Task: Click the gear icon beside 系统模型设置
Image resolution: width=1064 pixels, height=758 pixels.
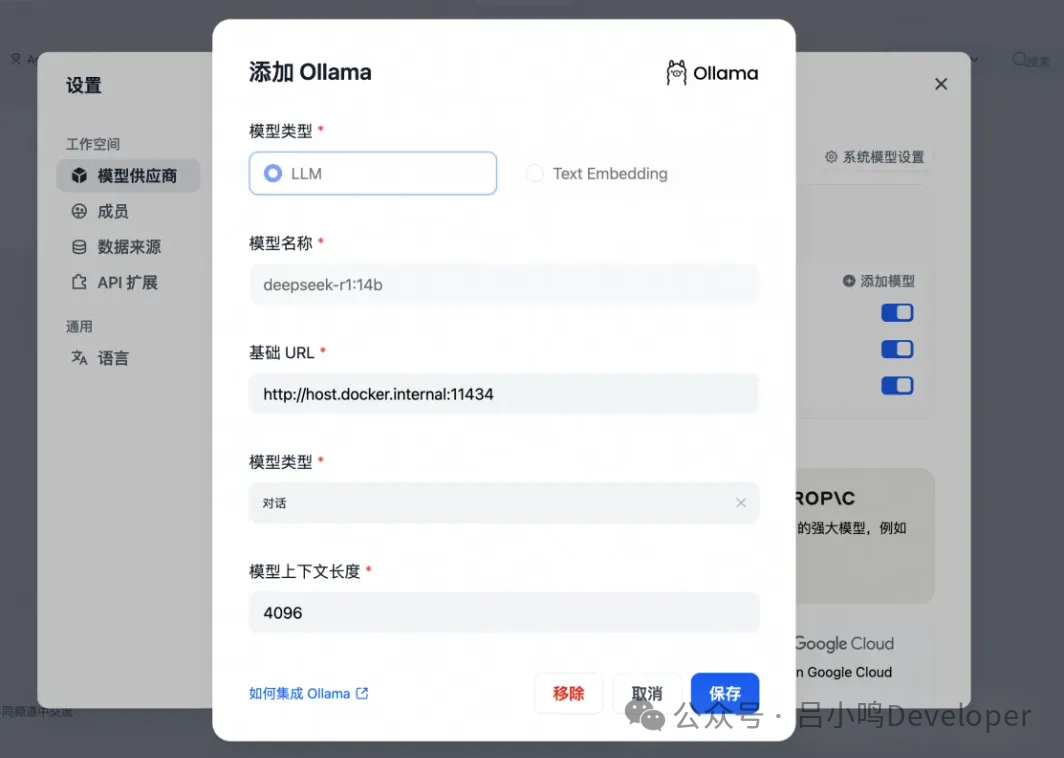Action: tap(831, 157)
